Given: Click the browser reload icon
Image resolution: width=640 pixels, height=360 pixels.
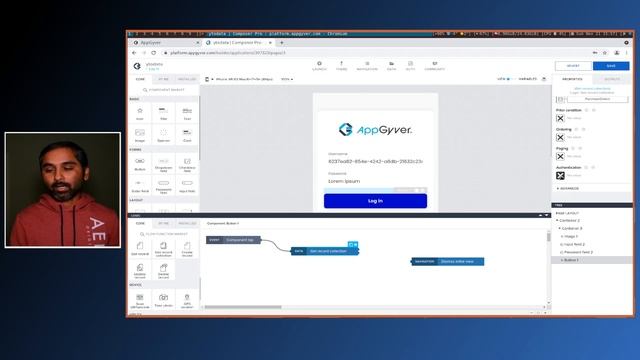Looking at the screenshot, I should pyautogui.click(x=153, y=53).
